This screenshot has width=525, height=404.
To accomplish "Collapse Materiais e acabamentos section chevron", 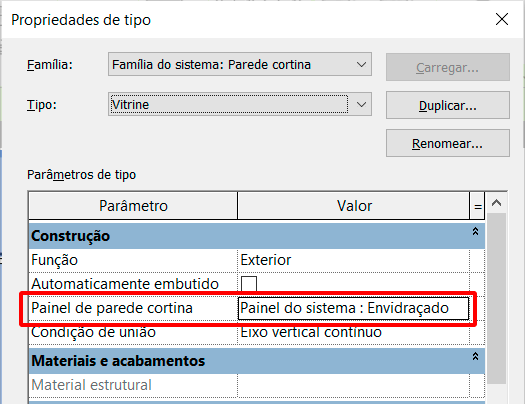I will coord(475,357).
